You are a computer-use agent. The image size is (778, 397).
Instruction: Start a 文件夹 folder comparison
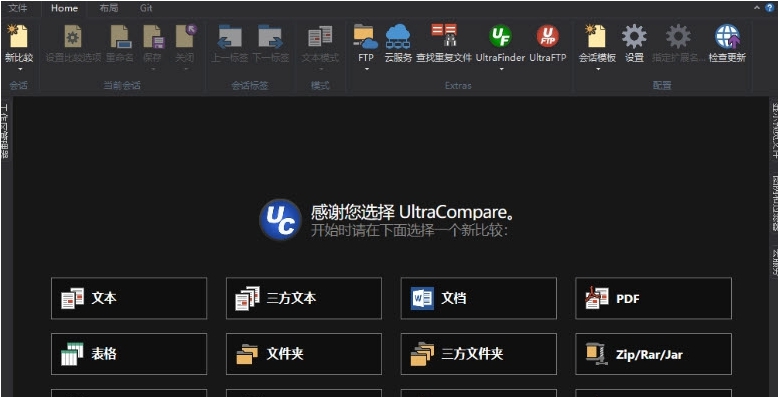[x=304, y=354]
